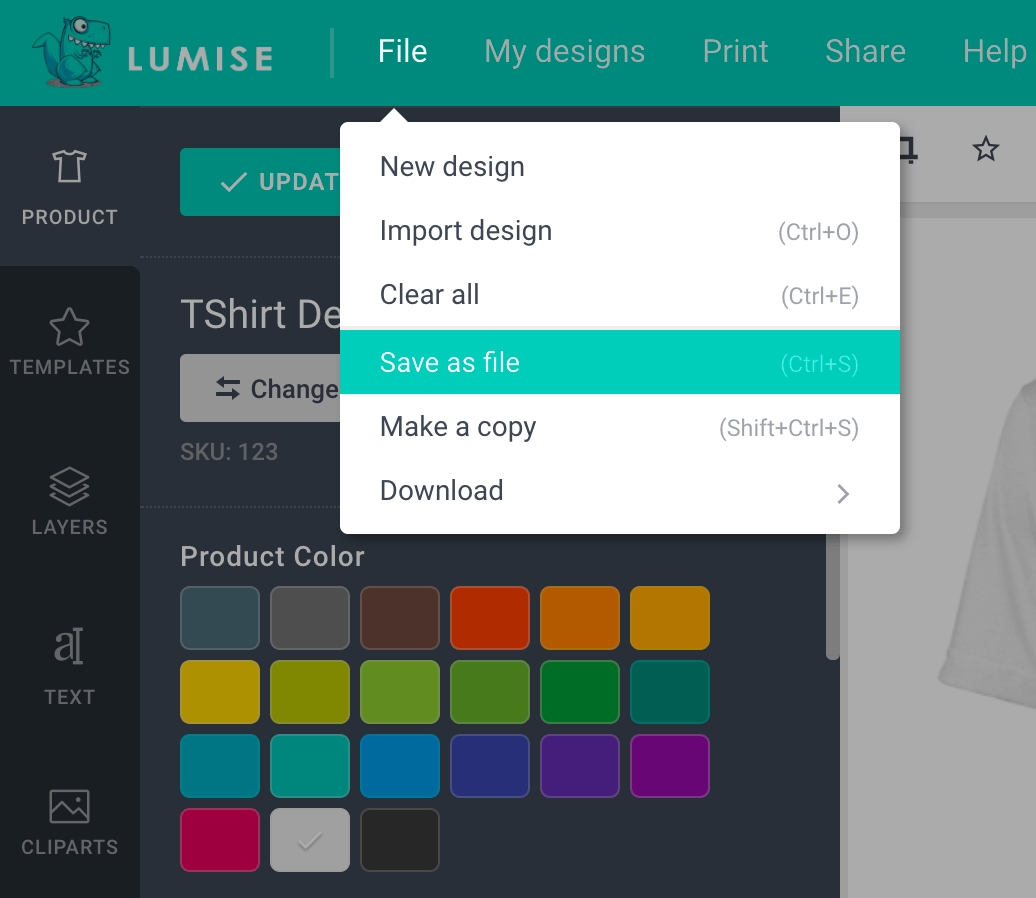Click the Lumise dinosaur logo
1036x898 pixels.
[x=72, y=52]
